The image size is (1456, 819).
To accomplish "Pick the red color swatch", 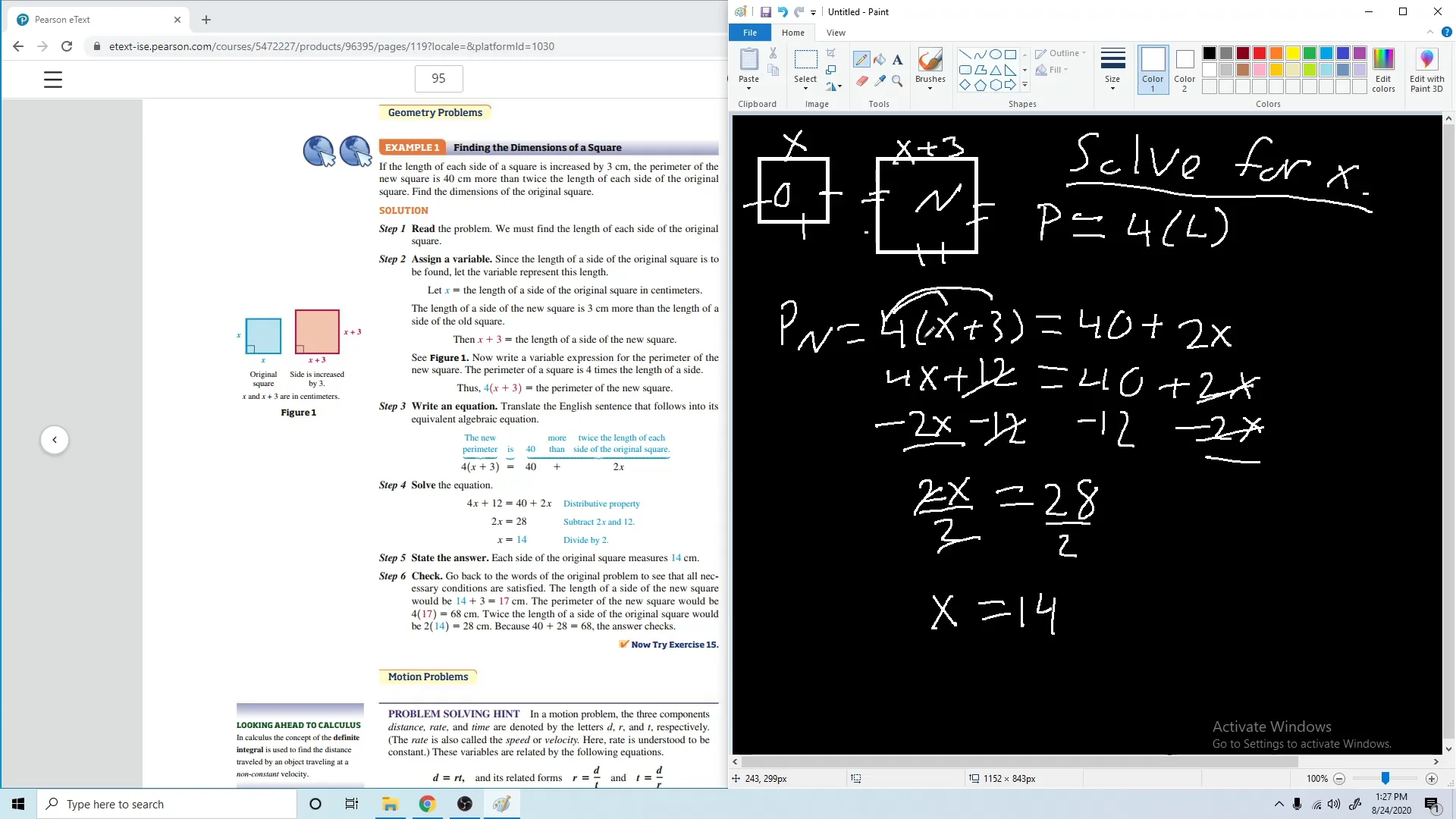I will [1260, 53].
